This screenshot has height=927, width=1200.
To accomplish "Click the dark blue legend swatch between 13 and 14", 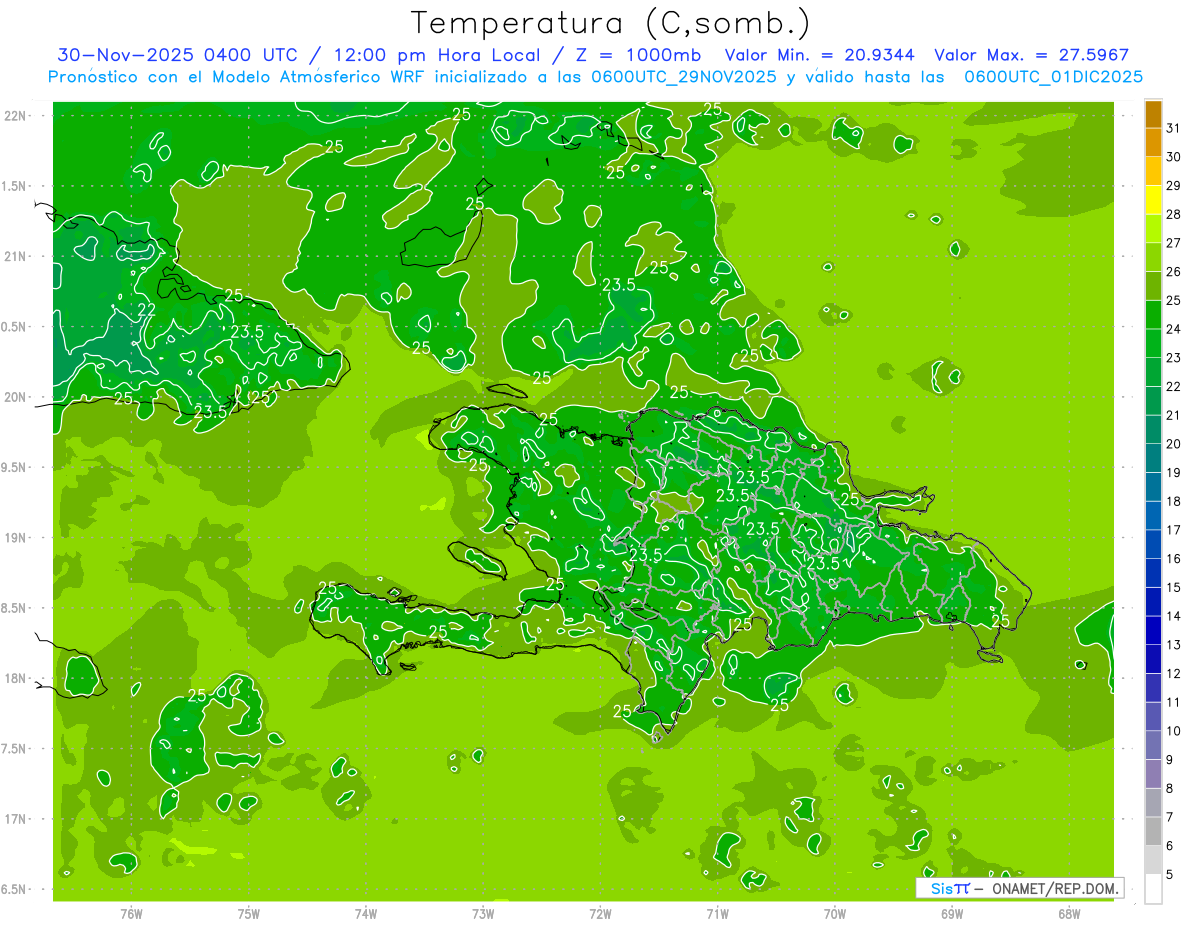I will click(1153, 631).
